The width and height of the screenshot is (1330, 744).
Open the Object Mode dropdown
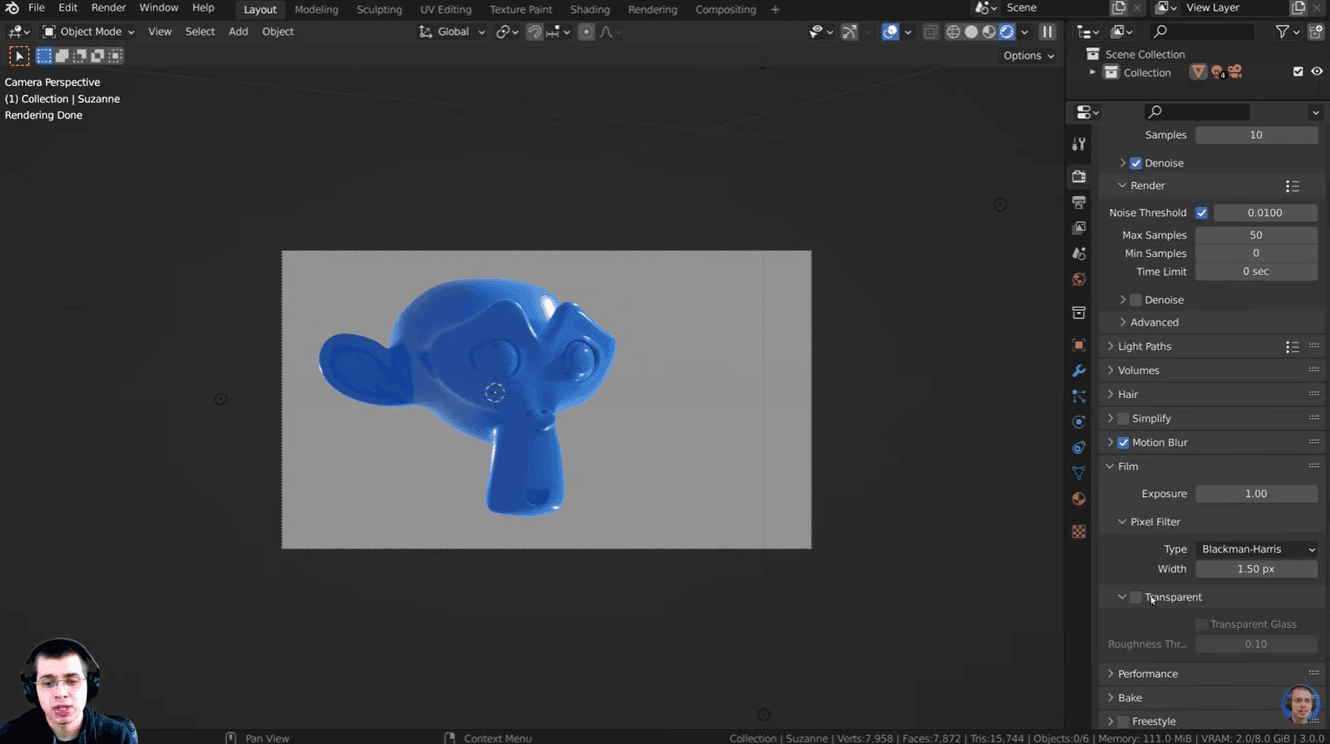pyautogui.click(x=88, y=32)
